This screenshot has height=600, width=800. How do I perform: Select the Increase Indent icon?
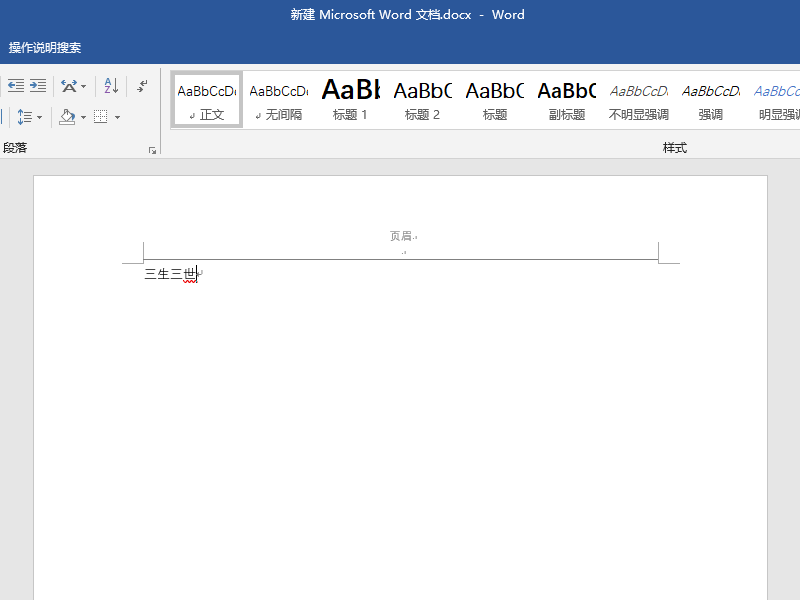(x=37, y=86)
